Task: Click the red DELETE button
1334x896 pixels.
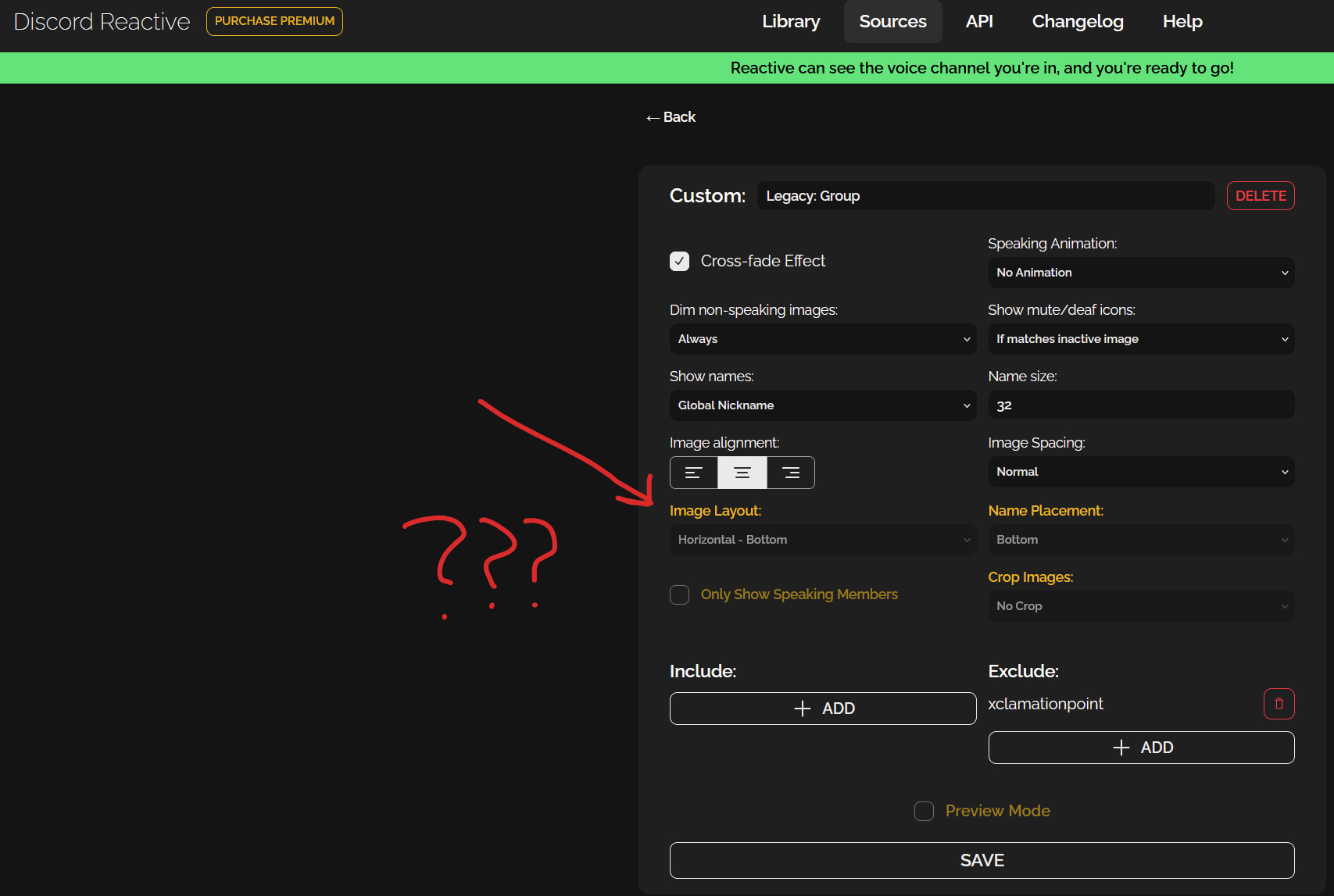Action: [1260, 196]
